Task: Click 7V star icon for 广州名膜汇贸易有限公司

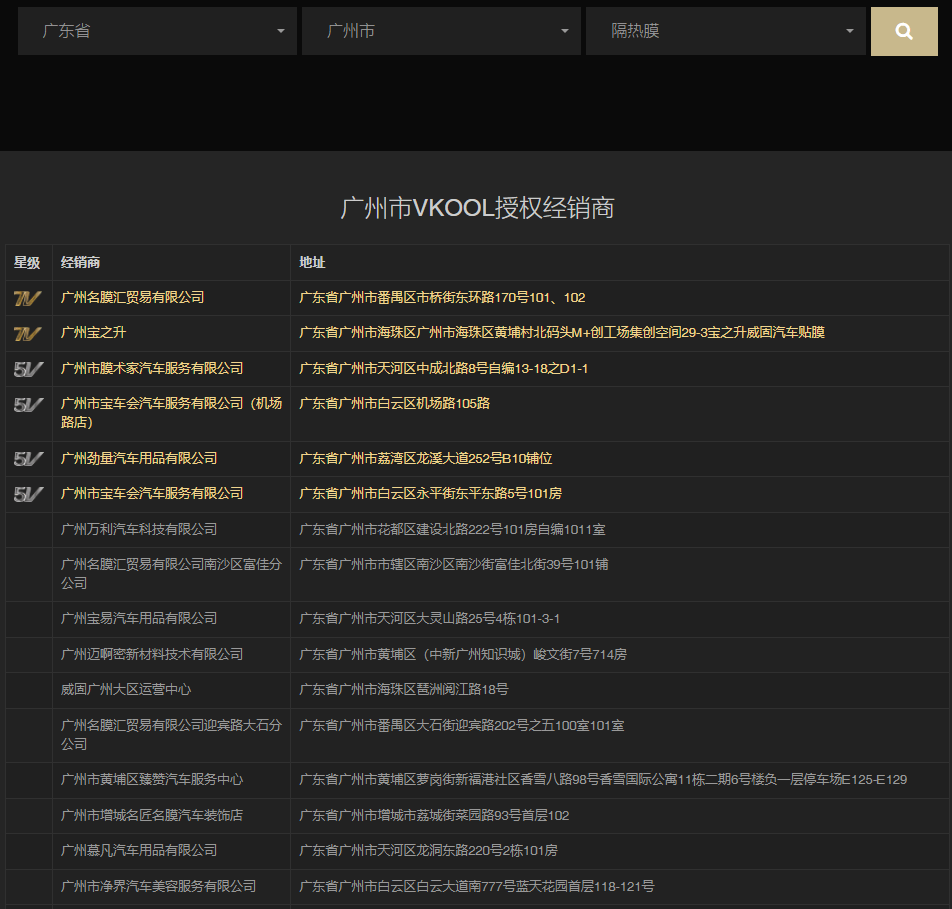Action: pyautogui.click(x=28, y=298)
